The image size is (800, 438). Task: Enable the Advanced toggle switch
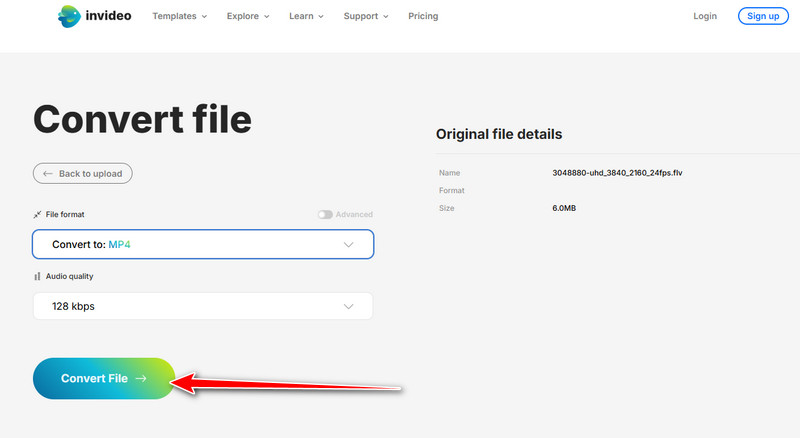point(325,215)
